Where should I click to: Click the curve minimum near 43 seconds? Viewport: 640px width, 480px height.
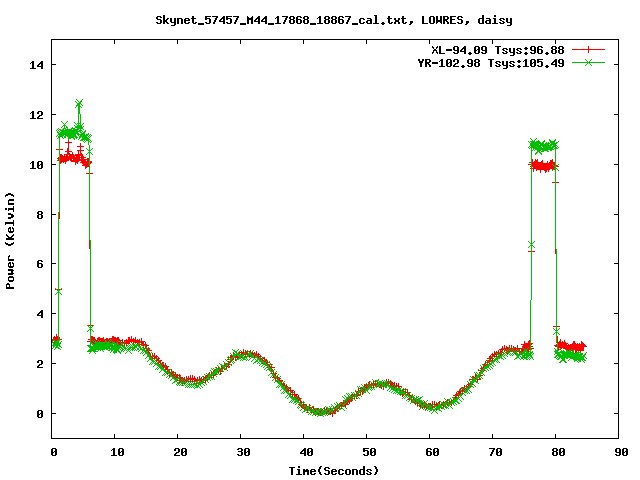(x=320, y=412)
